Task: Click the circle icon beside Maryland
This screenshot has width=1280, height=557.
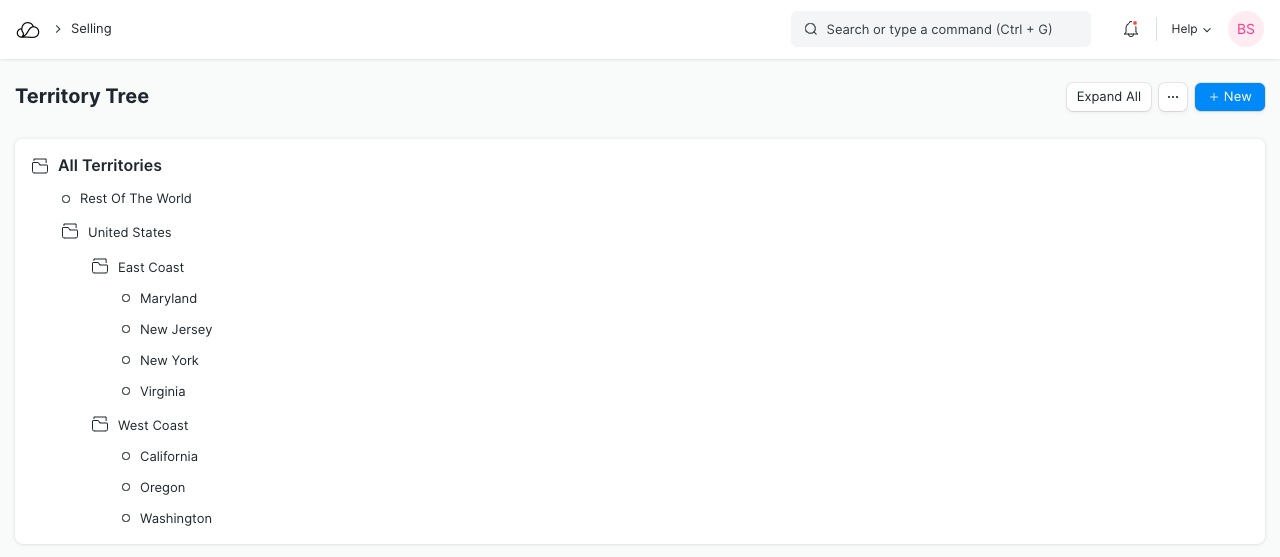Action: 126,299
